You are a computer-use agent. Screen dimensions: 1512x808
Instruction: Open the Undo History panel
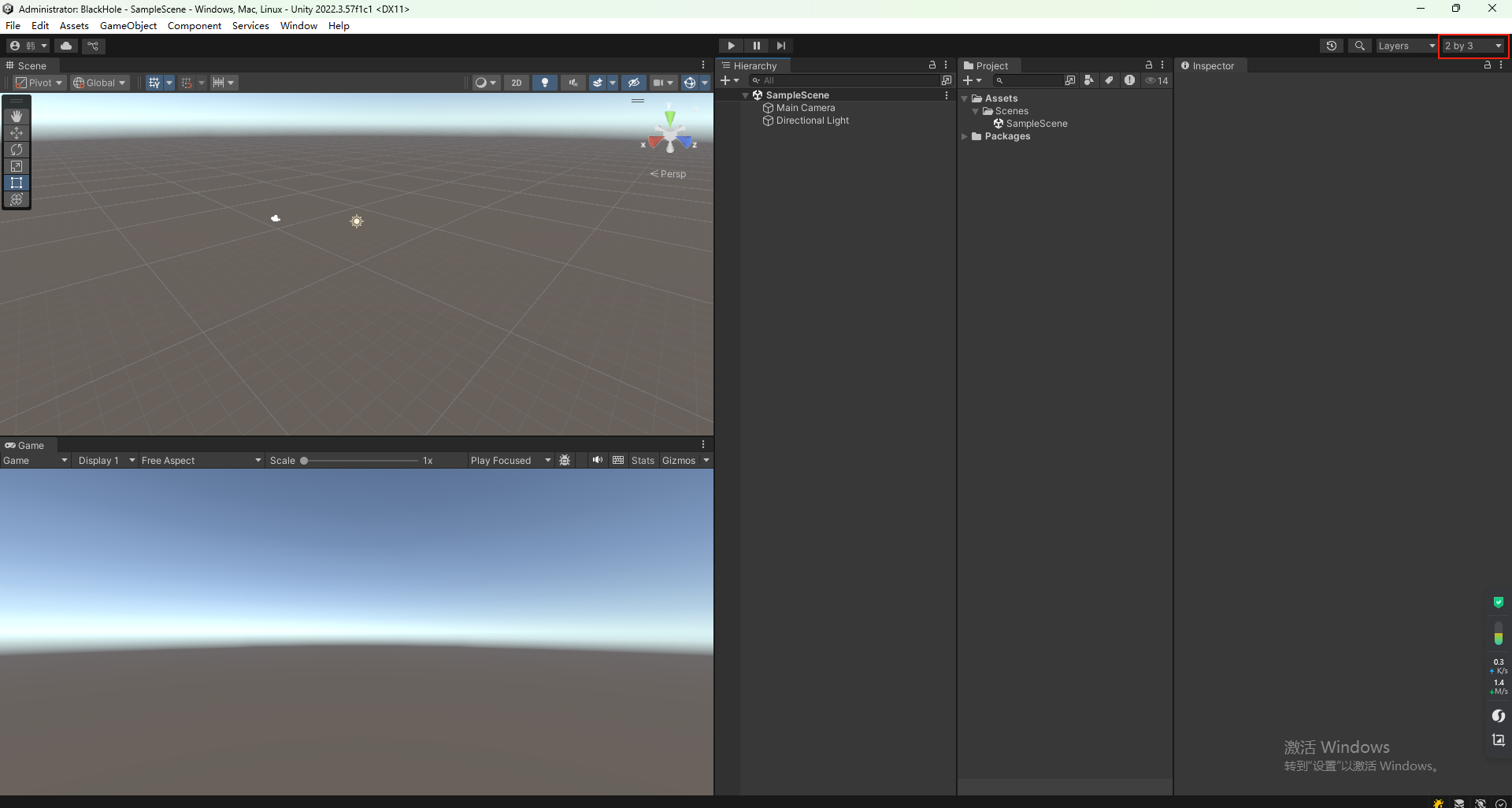(x=1332, y=46)
